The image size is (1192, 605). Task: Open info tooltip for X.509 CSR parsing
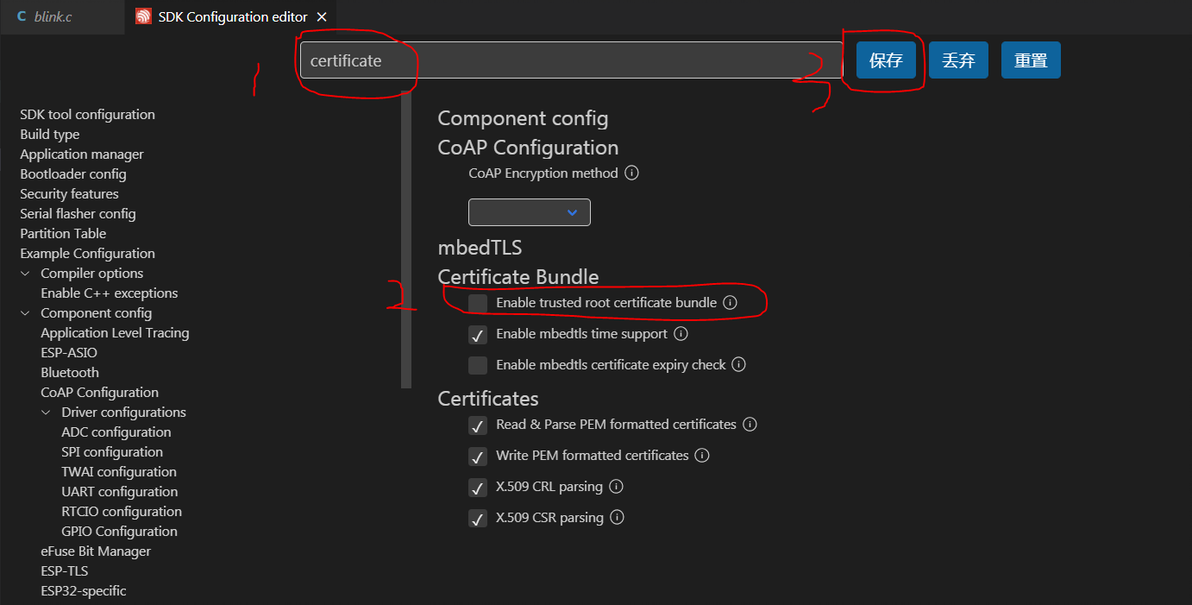[617, 518]
